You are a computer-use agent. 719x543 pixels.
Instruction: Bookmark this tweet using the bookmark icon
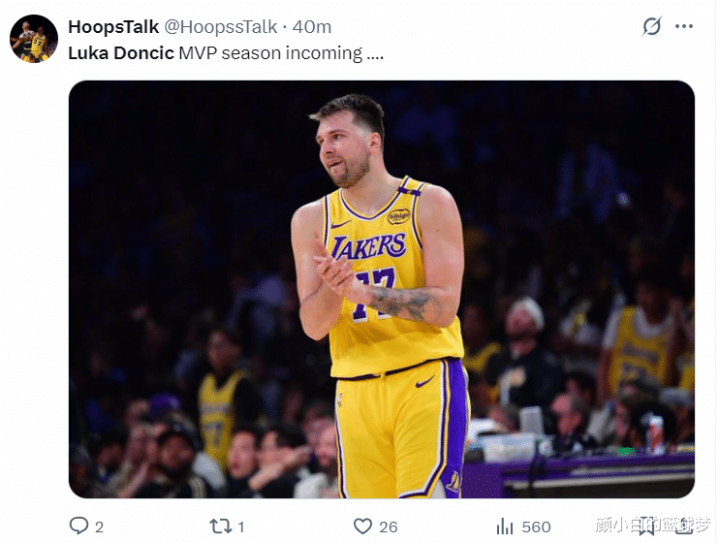647,525
